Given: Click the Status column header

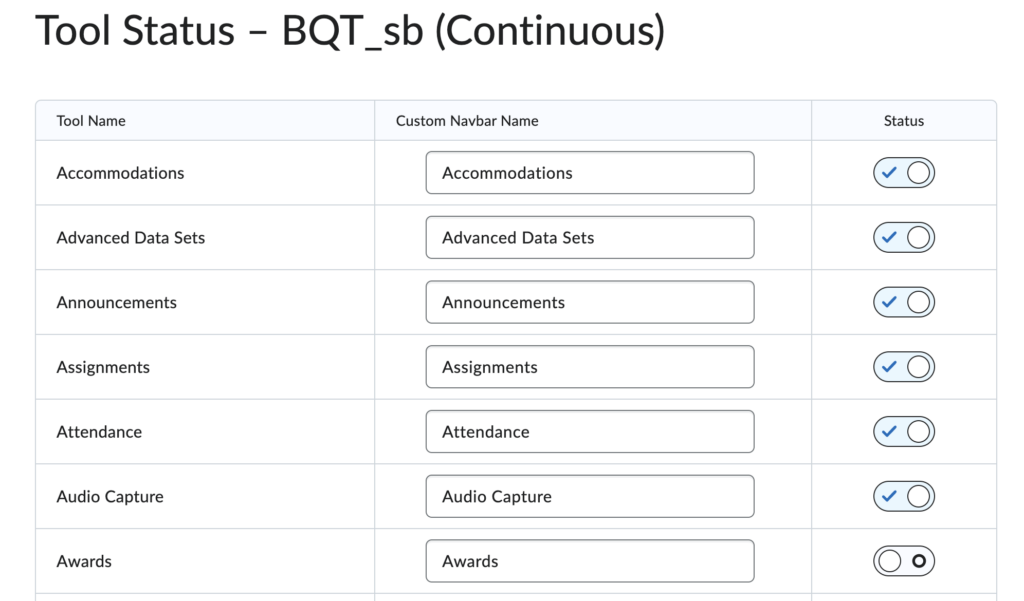Looking at the screenshot, I should (x=904, y=121).
